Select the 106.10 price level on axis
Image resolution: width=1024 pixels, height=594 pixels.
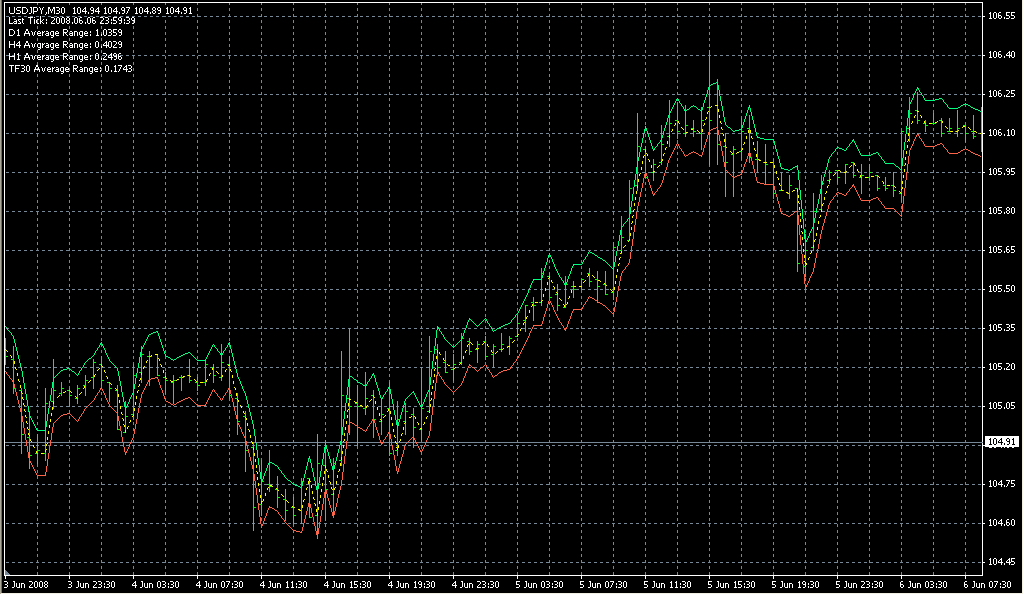pyautogui.click(x=1001, y=133)
